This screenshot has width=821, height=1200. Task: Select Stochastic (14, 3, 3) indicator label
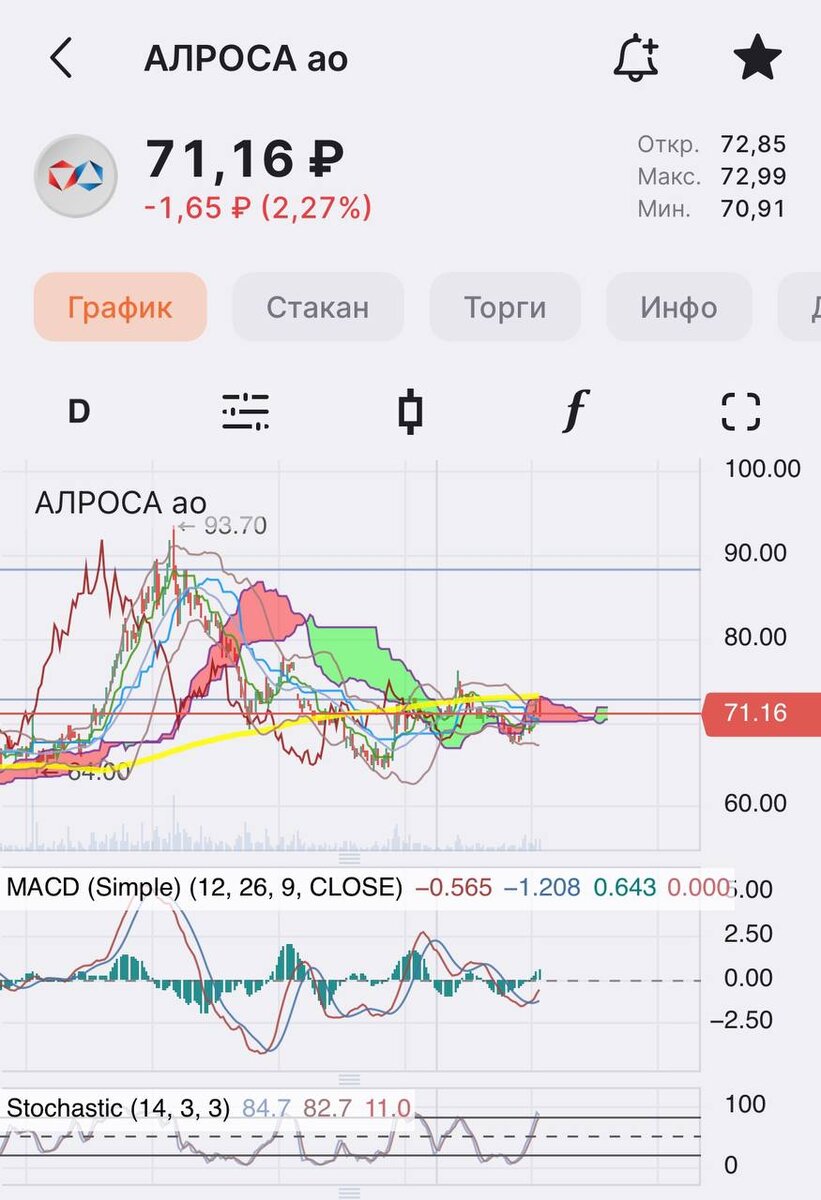click(118, 1108)
